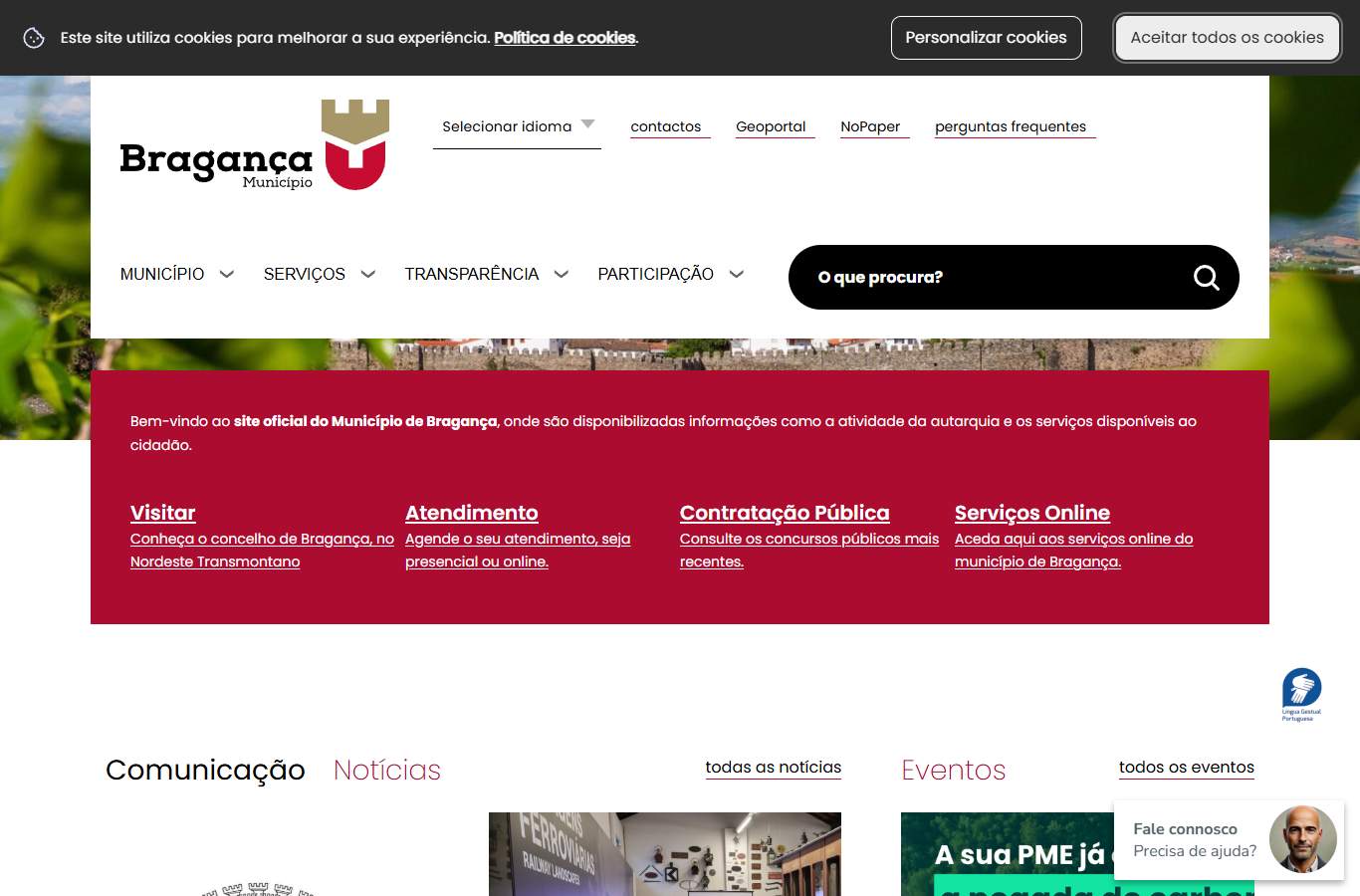1360x896 pixels.
Task: Click the cookie icon in the banner
Action: click(x=34, y=38)
